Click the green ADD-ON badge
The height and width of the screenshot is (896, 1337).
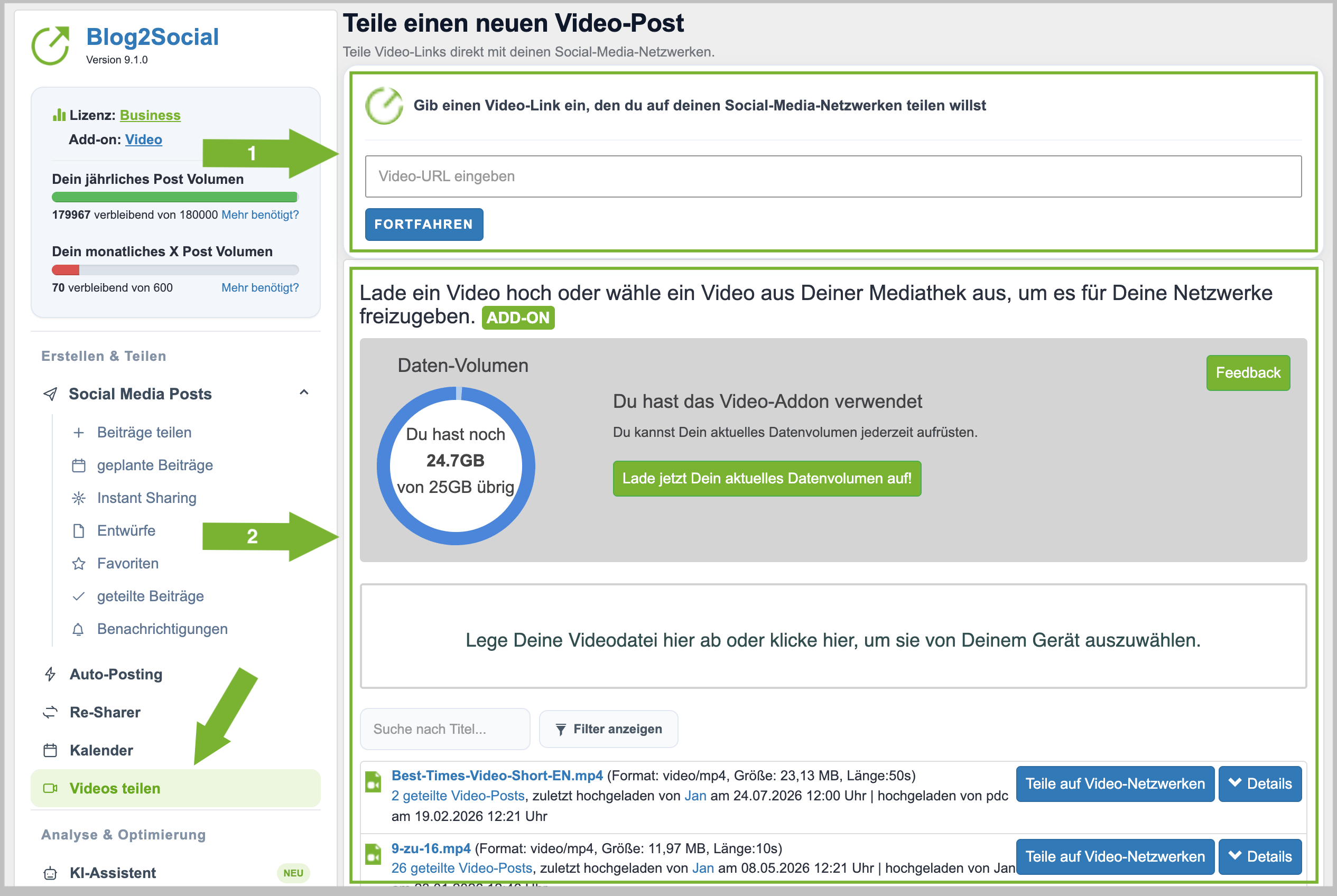click(x=518, y=318)
